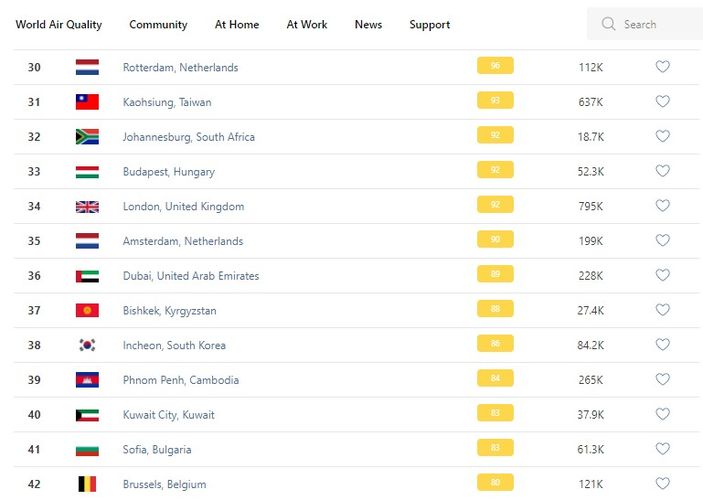703x500 pixels.
Task: Click the United Arab Emirates flag
Action: (87, 276)
